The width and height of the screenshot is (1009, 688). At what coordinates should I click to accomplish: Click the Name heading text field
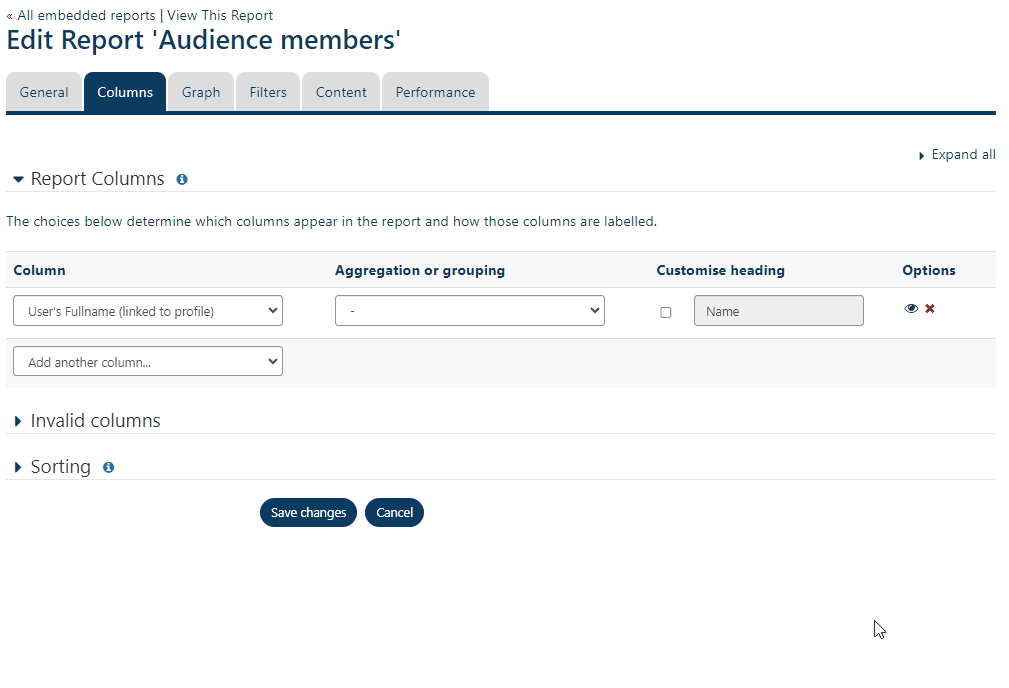coord(778,311)
